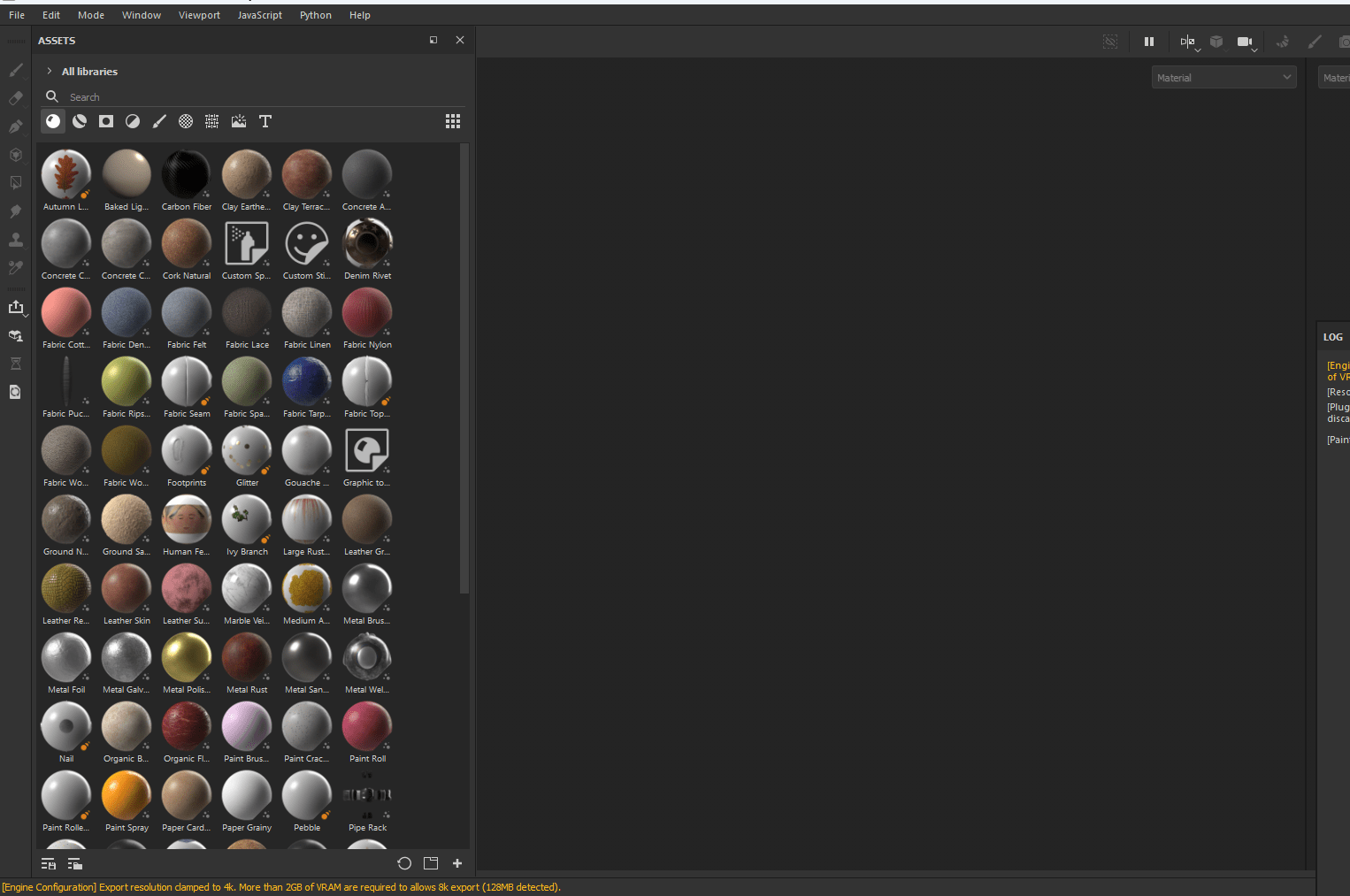Filter assets to show fonts only
1350x896 pixels.
click(x=265, y=121)
